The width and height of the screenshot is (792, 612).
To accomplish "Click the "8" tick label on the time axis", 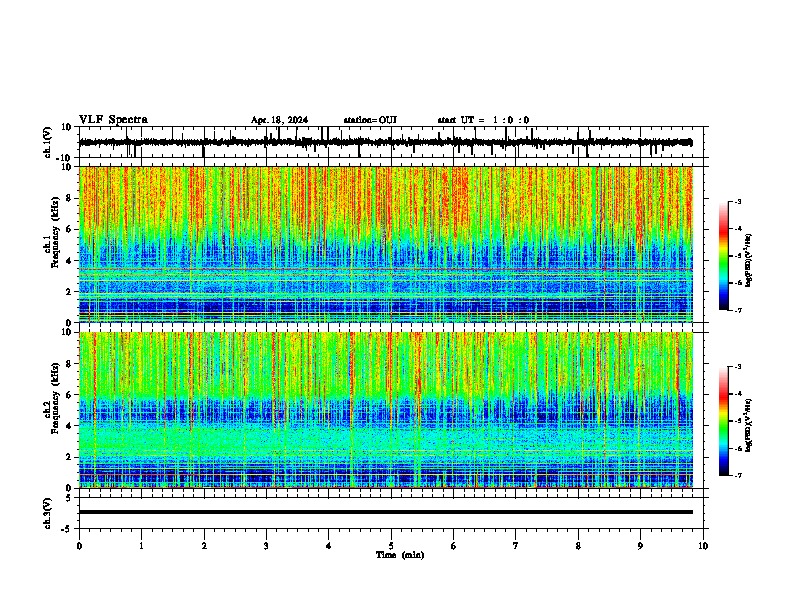I will pos(578,546).
